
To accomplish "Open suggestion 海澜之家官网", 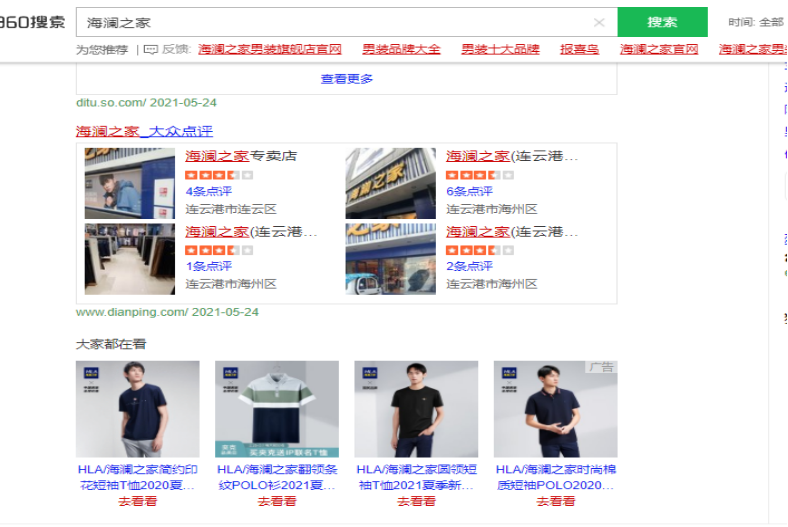I will tap(659, 49).
